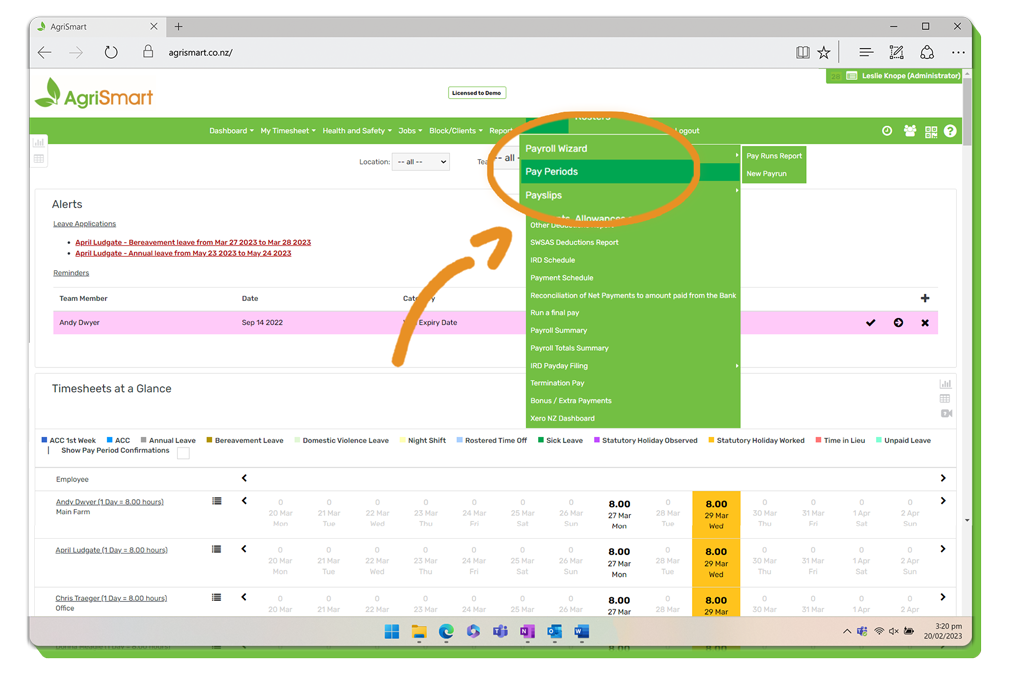Click the clock icon in green navbar

coord(887,131)
